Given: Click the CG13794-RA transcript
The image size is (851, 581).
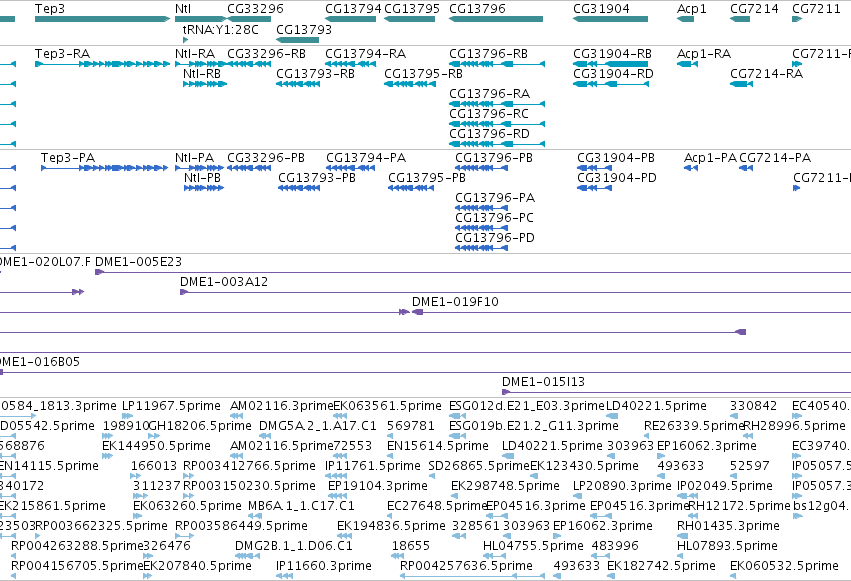Looking at the screenshot, I should click(351, 64).
